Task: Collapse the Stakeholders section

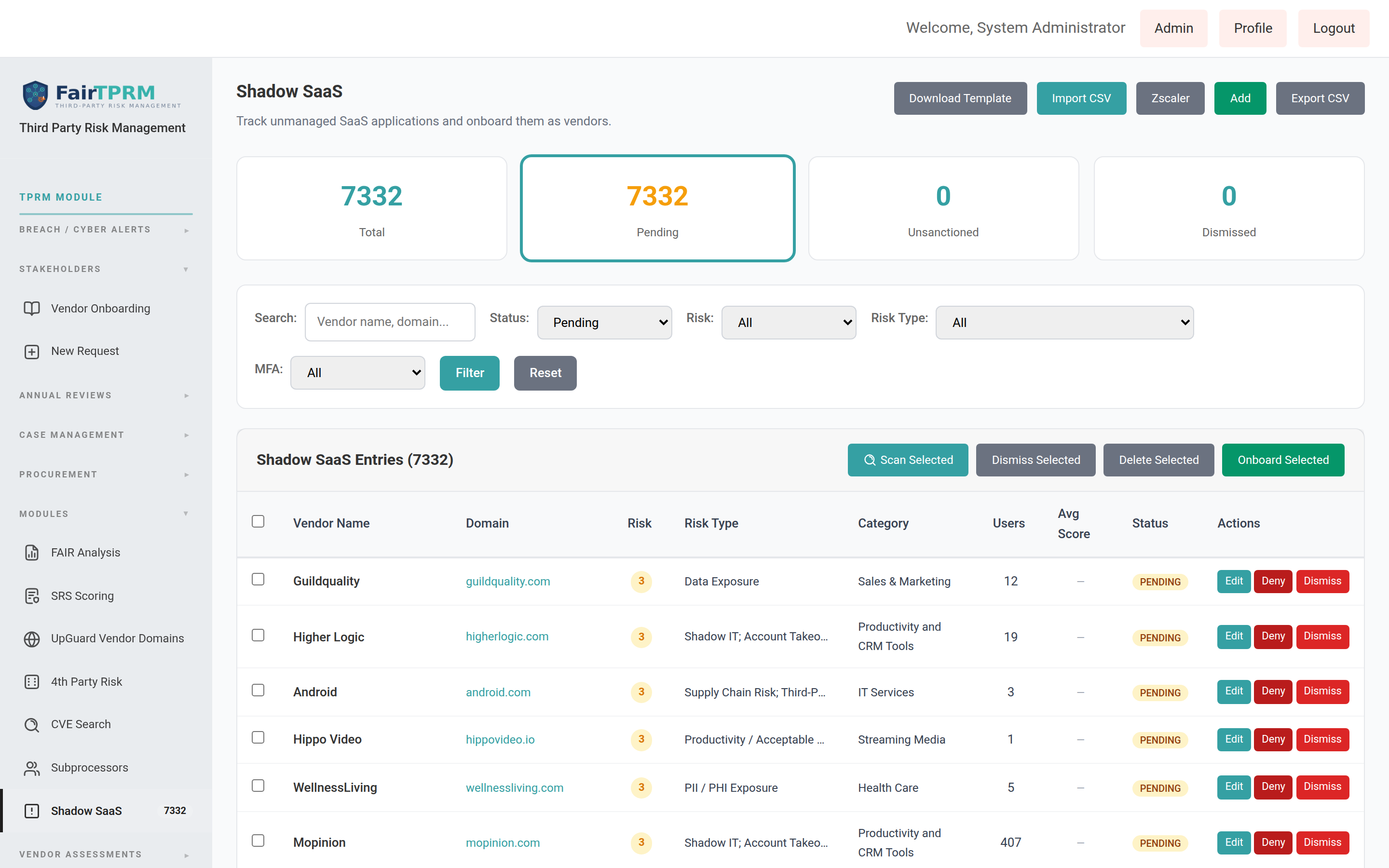Action: click(x=106, y=269)
